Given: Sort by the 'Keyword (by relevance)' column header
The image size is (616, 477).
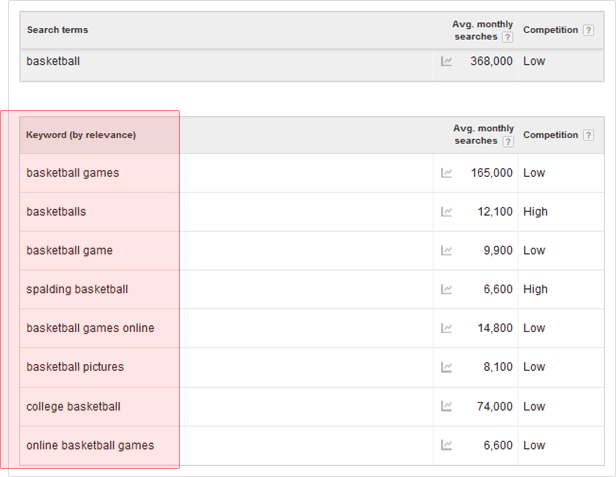Looking at the screenshot, I should click(x=81, y=135).
